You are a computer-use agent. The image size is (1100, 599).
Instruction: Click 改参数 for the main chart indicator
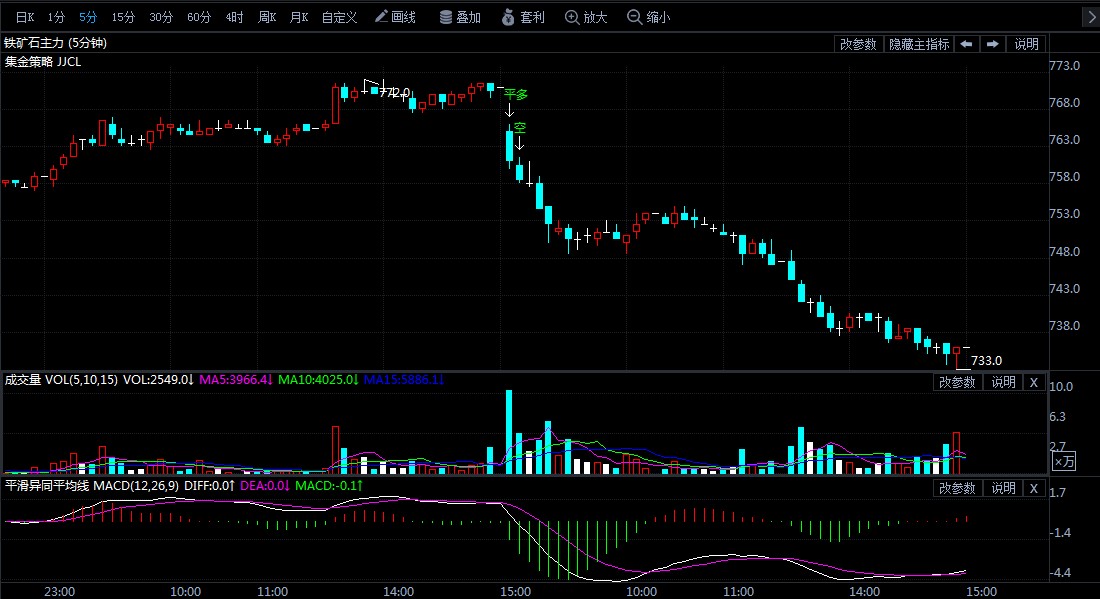(858, 43)
